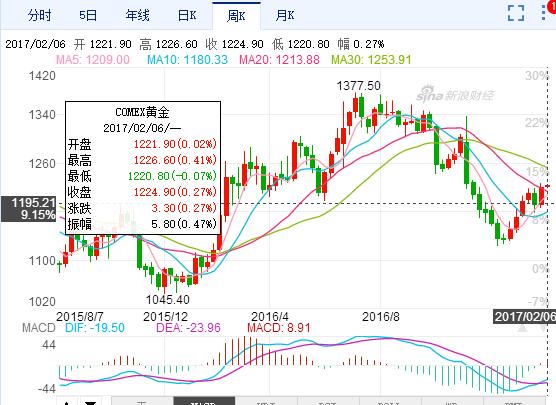This screenshot has width=556, height=405.
Task: Open the 年线 yearly chart tab
Action: coord(137,15)
